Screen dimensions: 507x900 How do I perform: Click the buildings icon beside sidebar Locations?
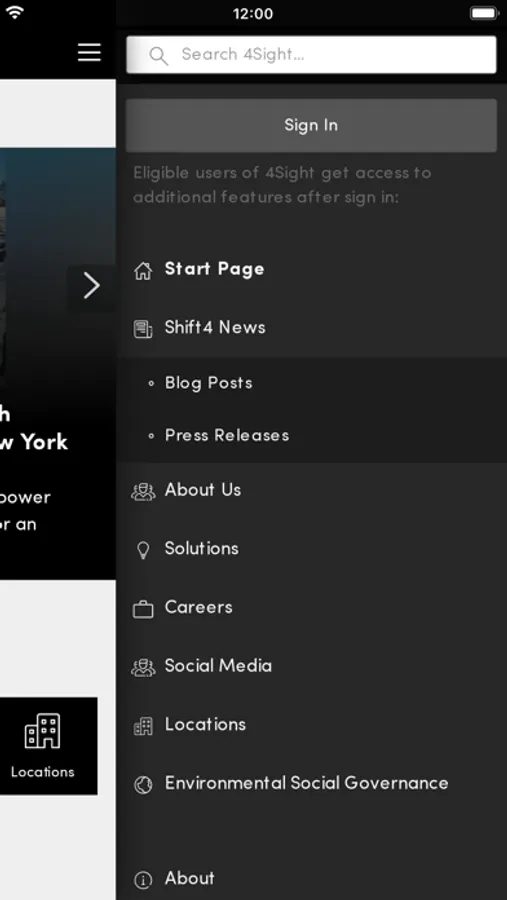(x=143, y=726)
